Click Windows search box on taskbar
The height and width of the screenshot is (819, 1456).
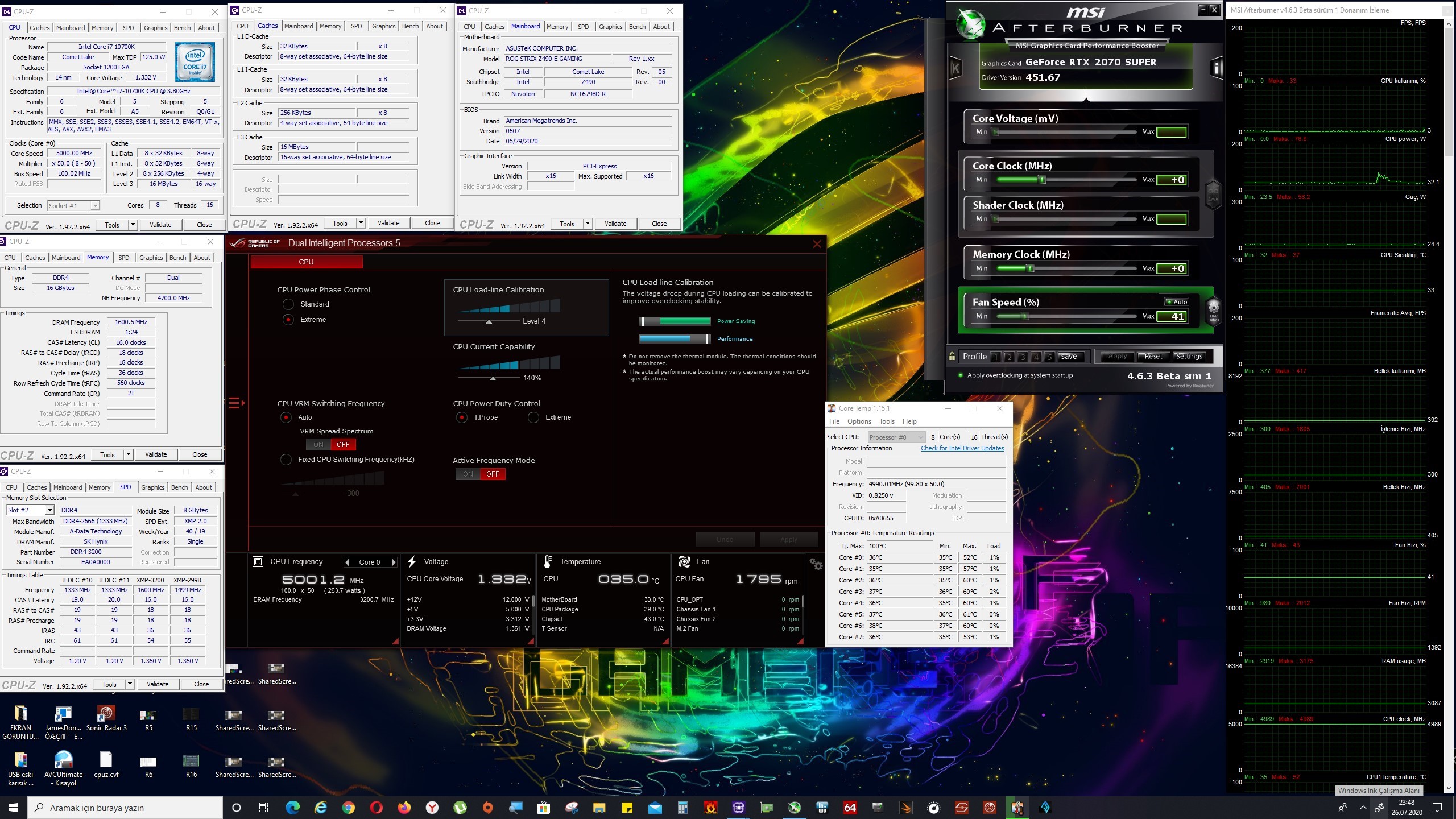click(125, 808)
